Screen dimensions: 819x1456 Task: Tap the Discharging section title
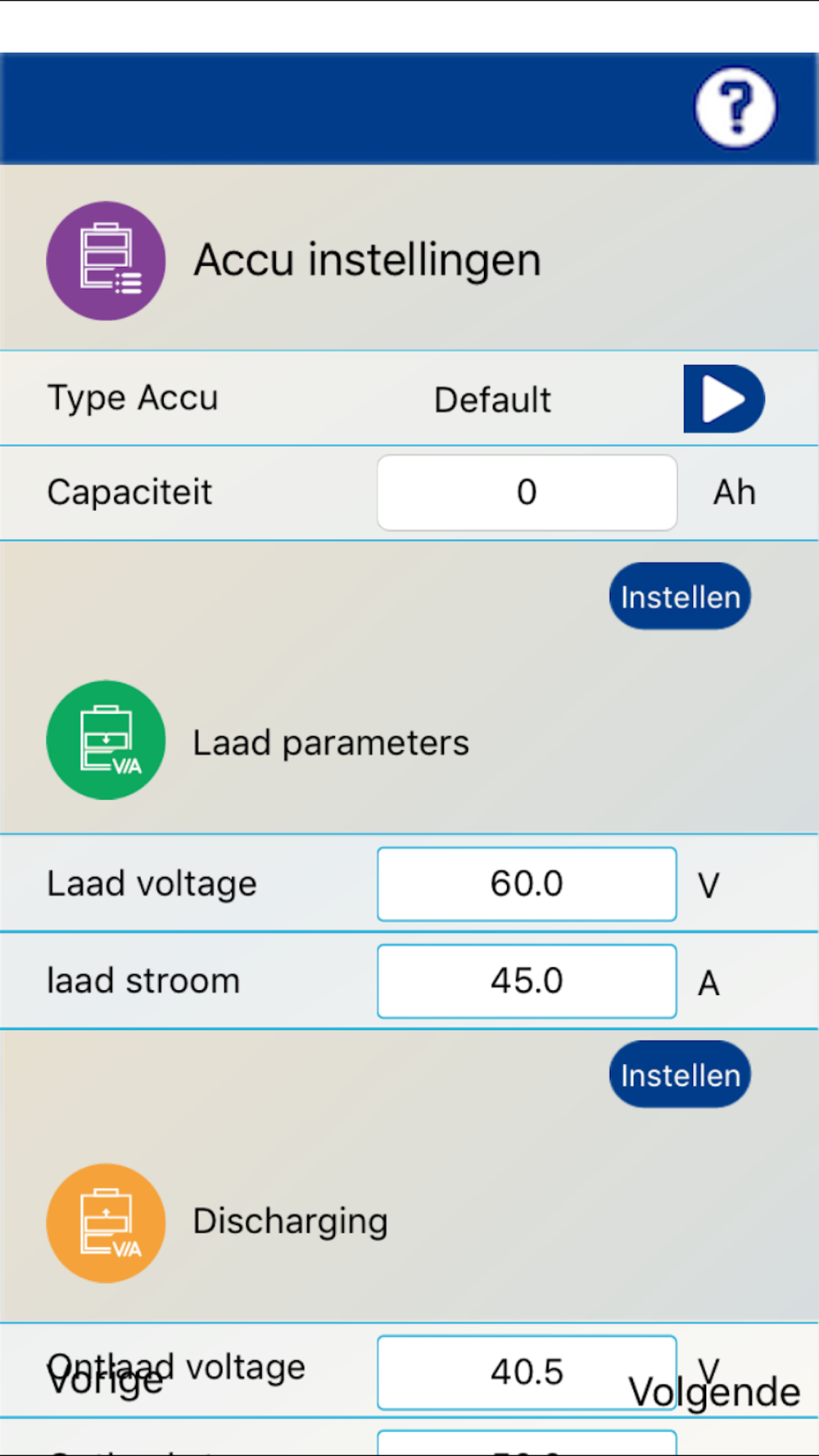pos(290,1221)
